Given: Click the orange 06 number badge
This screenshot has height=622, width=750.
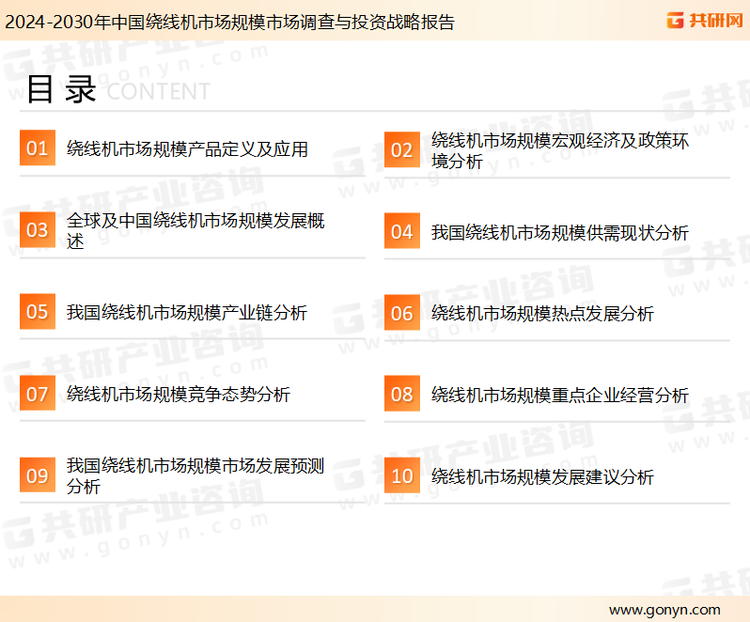Looking at the screenshot, I should [x=401, y=313].
